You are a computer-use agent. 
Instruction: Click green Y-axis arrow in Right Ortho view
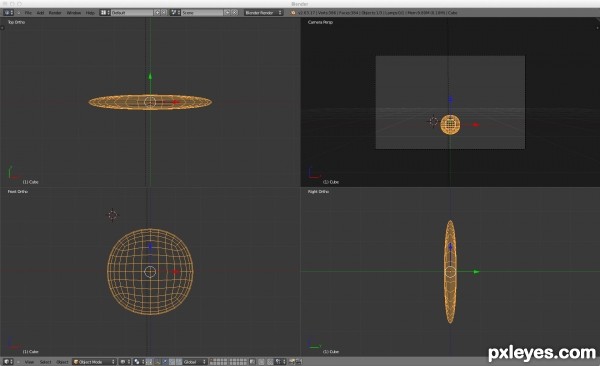(x=476, y=272)
